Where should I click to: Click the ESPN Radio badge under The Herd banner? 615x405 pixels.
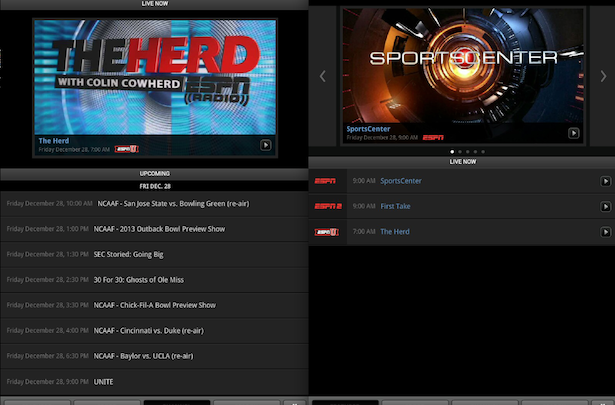click(126, 149)
